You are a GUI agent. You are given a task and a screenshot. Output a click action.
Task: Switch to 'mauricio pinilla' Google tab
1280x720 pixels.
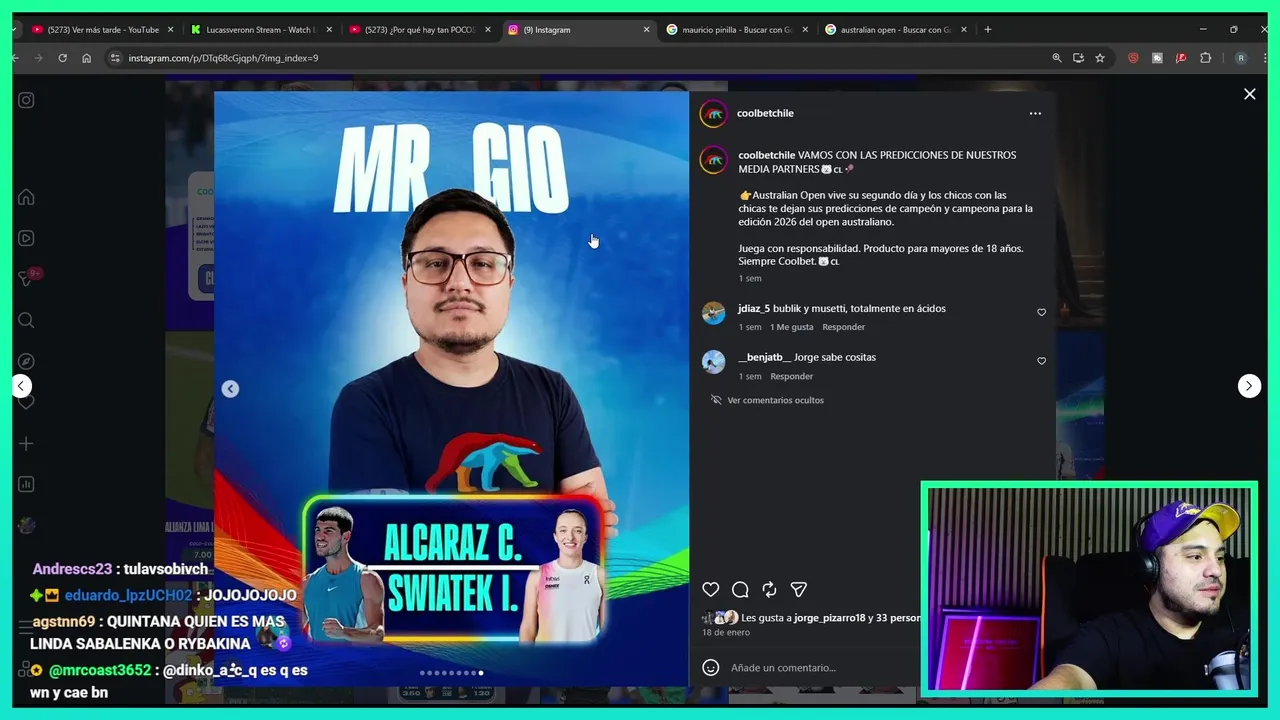point(736,30)
